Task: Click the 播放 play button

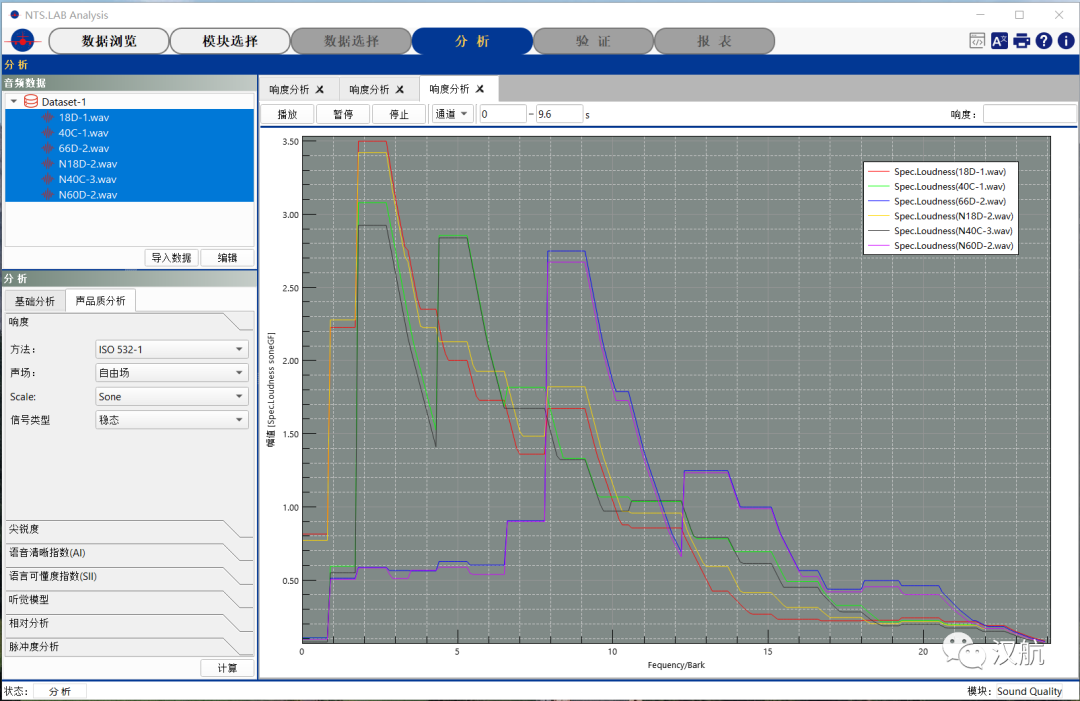Action: tap(287, 114)
